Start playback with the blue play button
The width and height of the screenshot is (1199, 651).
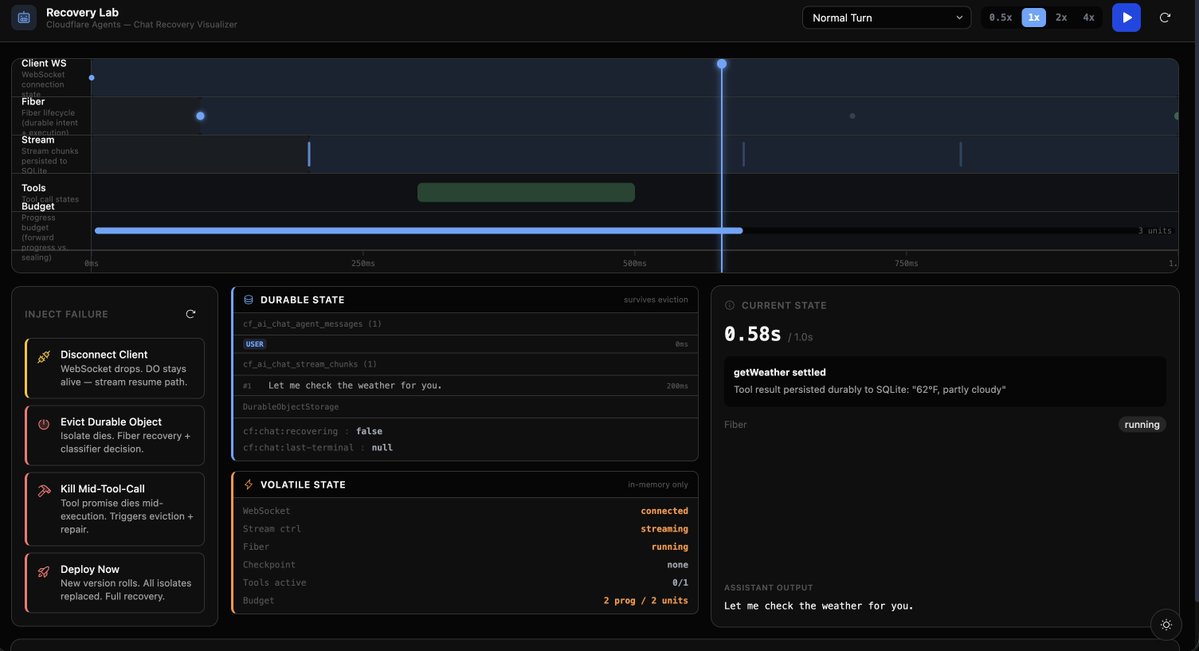click(1126, 18)
